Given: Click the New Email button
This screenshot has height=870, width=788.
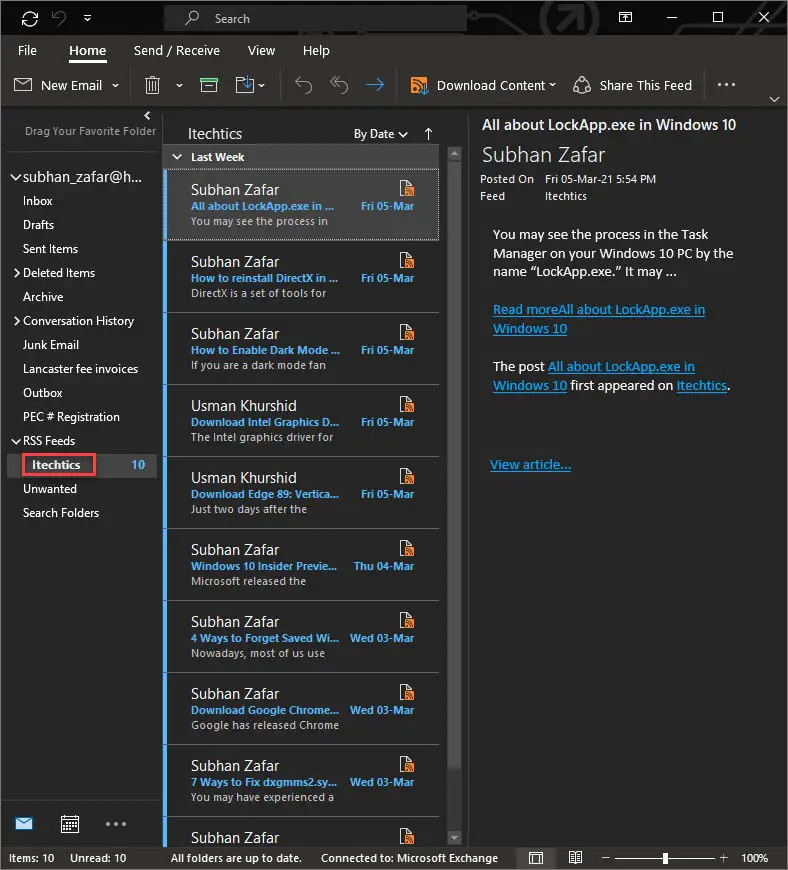Looking at the screenshot, I should tap(58, 85).
